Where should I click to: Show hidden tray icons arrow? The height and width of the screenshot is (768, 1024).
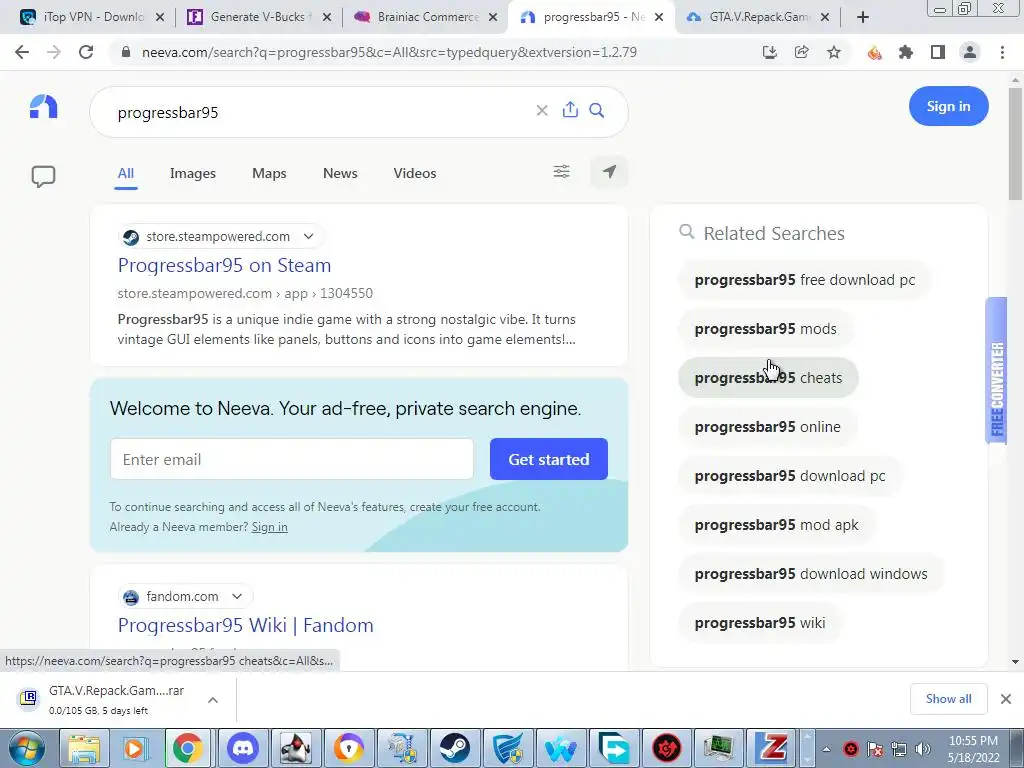[x=826, y=749]
